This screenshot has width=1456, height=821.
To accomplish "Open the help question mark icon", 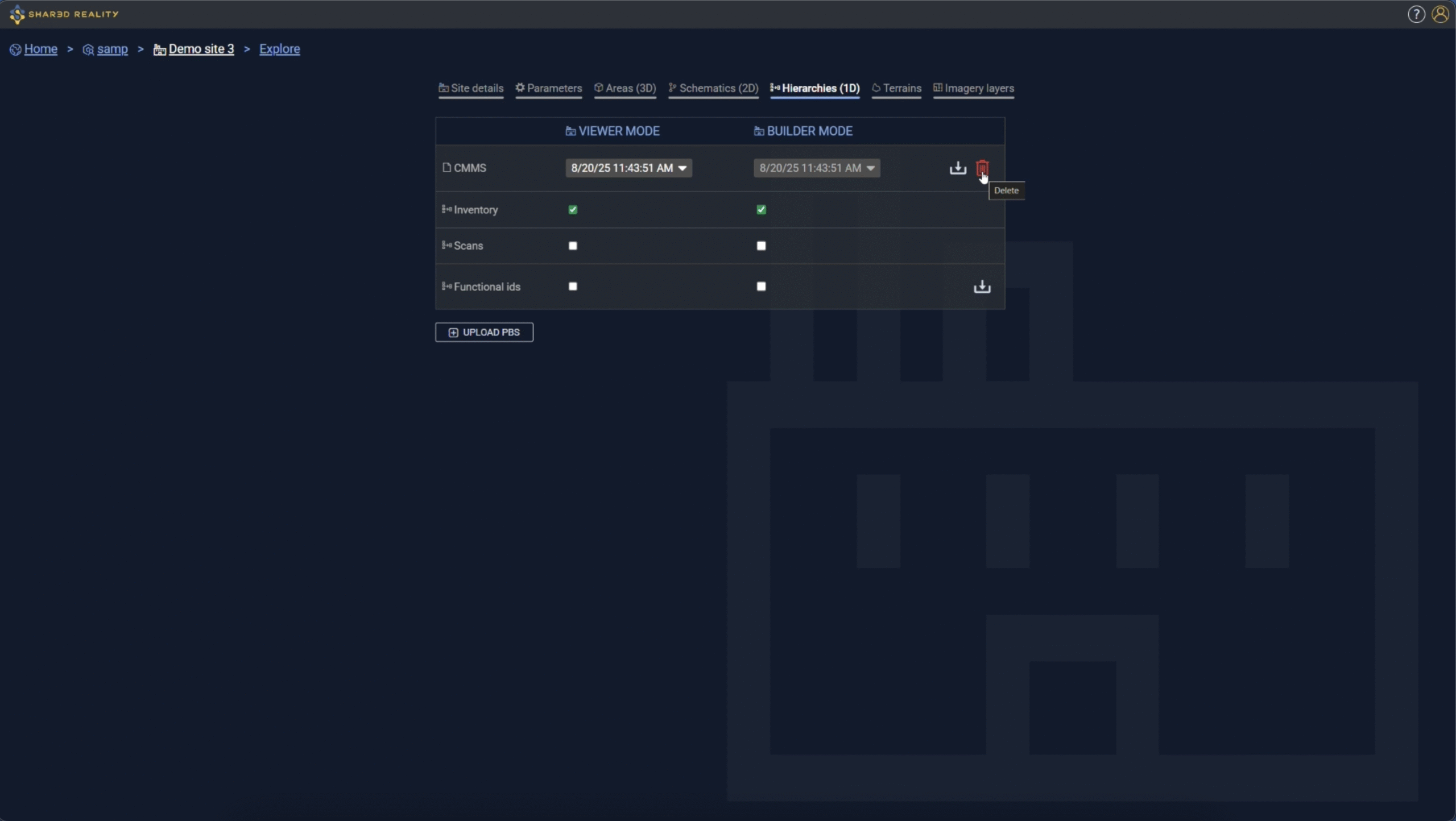I will [x=1416, y=14].
